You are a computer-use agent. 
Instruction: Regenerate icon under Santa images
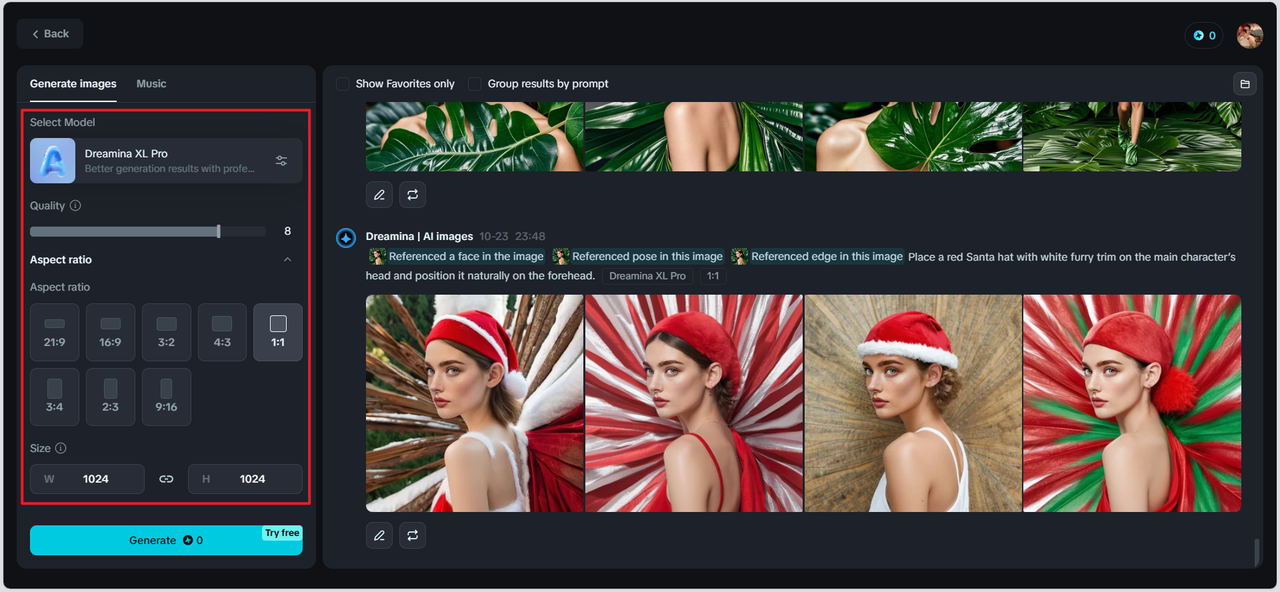[x=412, y=536]
